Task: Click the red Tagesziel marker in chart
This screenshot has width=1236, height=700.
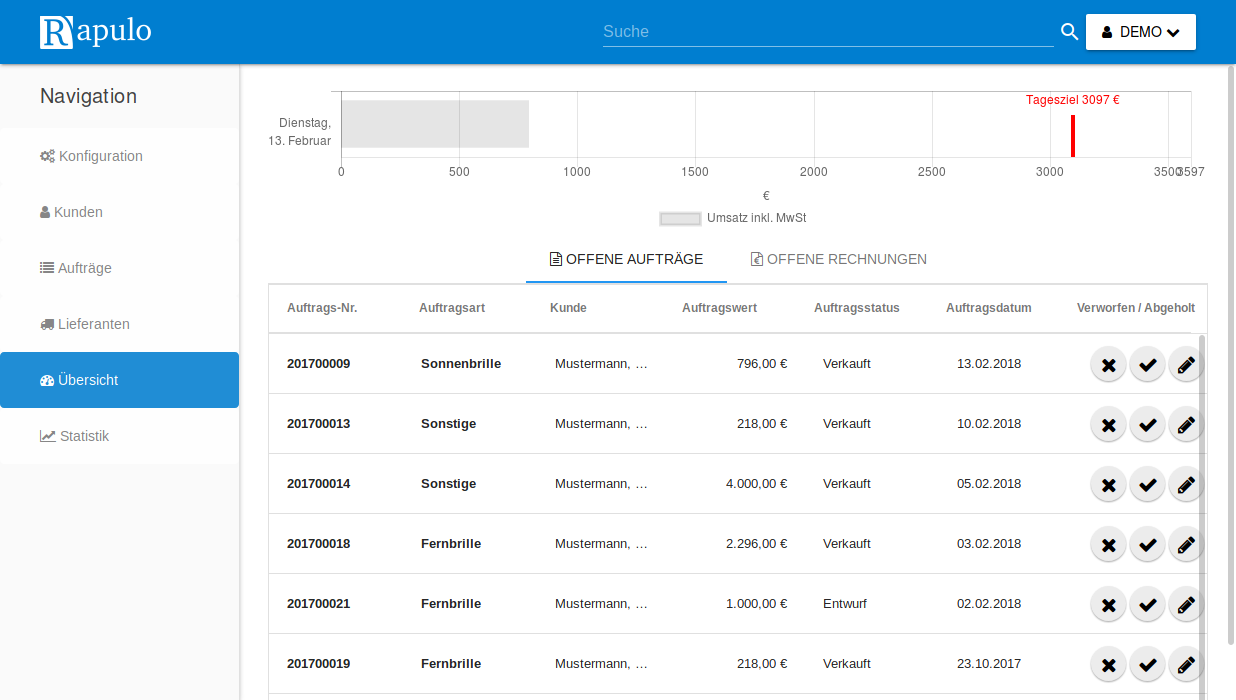Action: pos(1072,135)
